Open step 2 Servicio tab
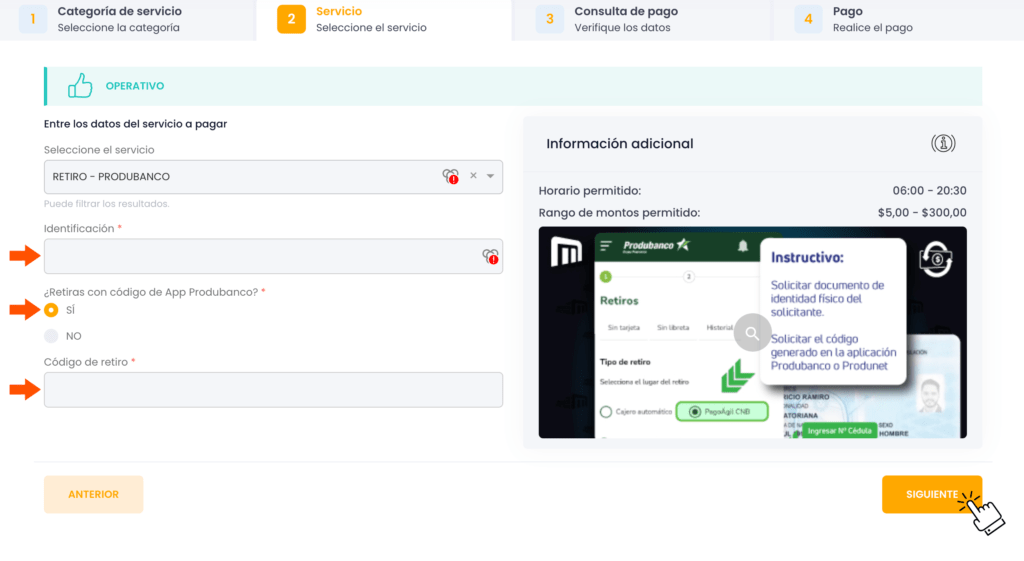This screenshot has height=561, width=1024. click(x=384, y=20)
